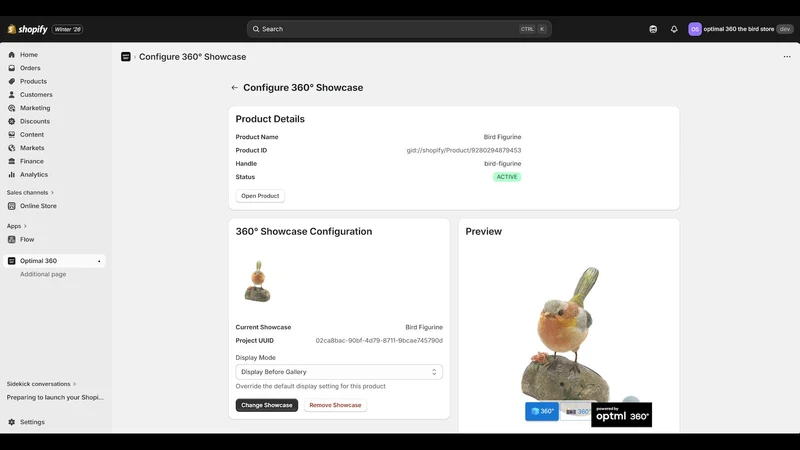
Task: Click the Flow app icon
Action: (x=12, y=239)
